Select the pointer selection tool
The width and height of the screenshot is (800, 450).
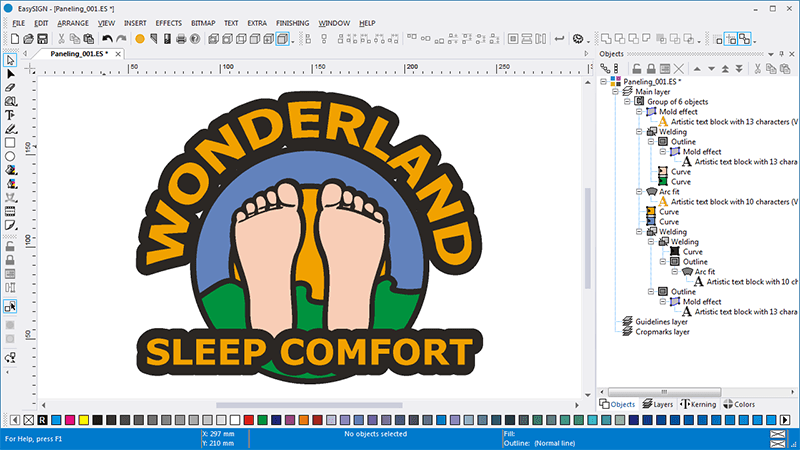(10, 60)
